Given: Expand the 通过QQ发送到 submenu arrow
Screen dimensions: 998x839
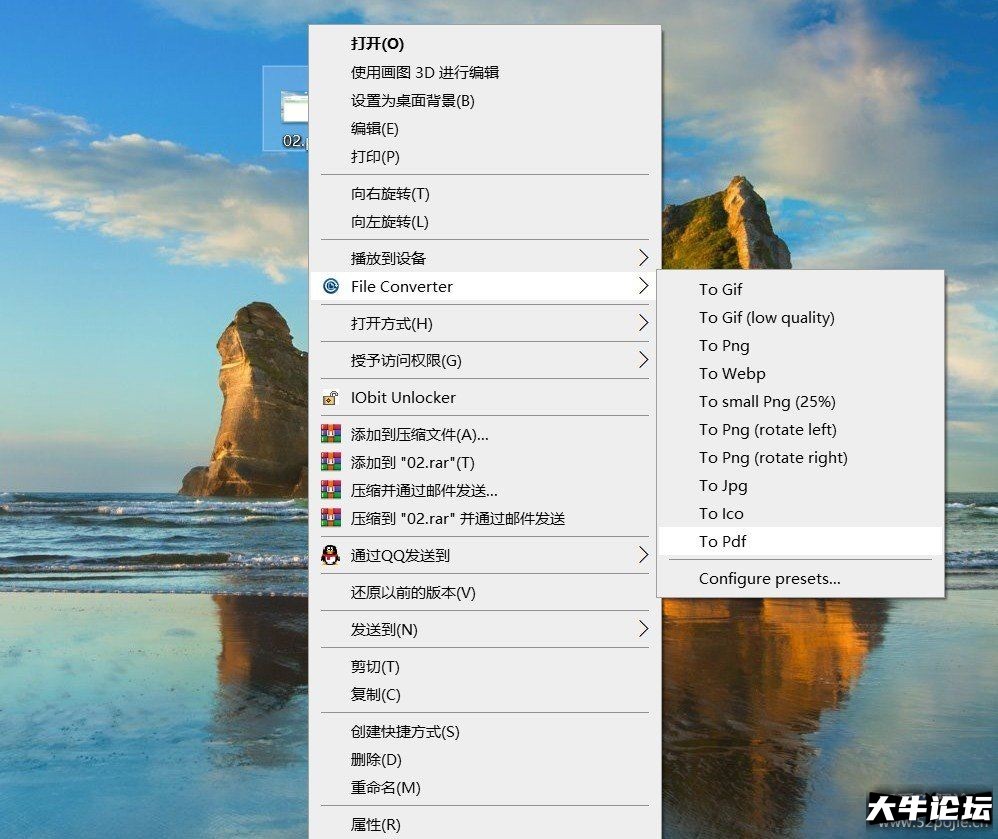Looking at the screenshot, I should click(x=643, y=555).
